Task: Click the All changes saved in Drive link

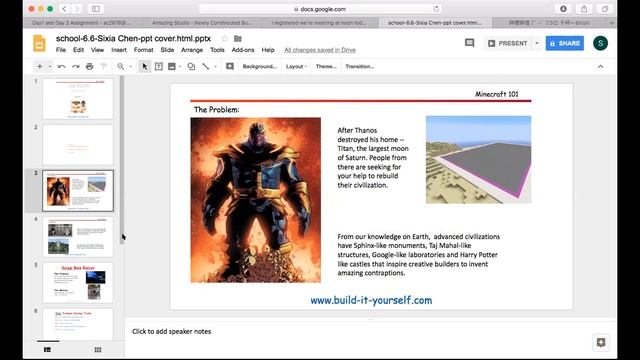Action: click(320, 50)
